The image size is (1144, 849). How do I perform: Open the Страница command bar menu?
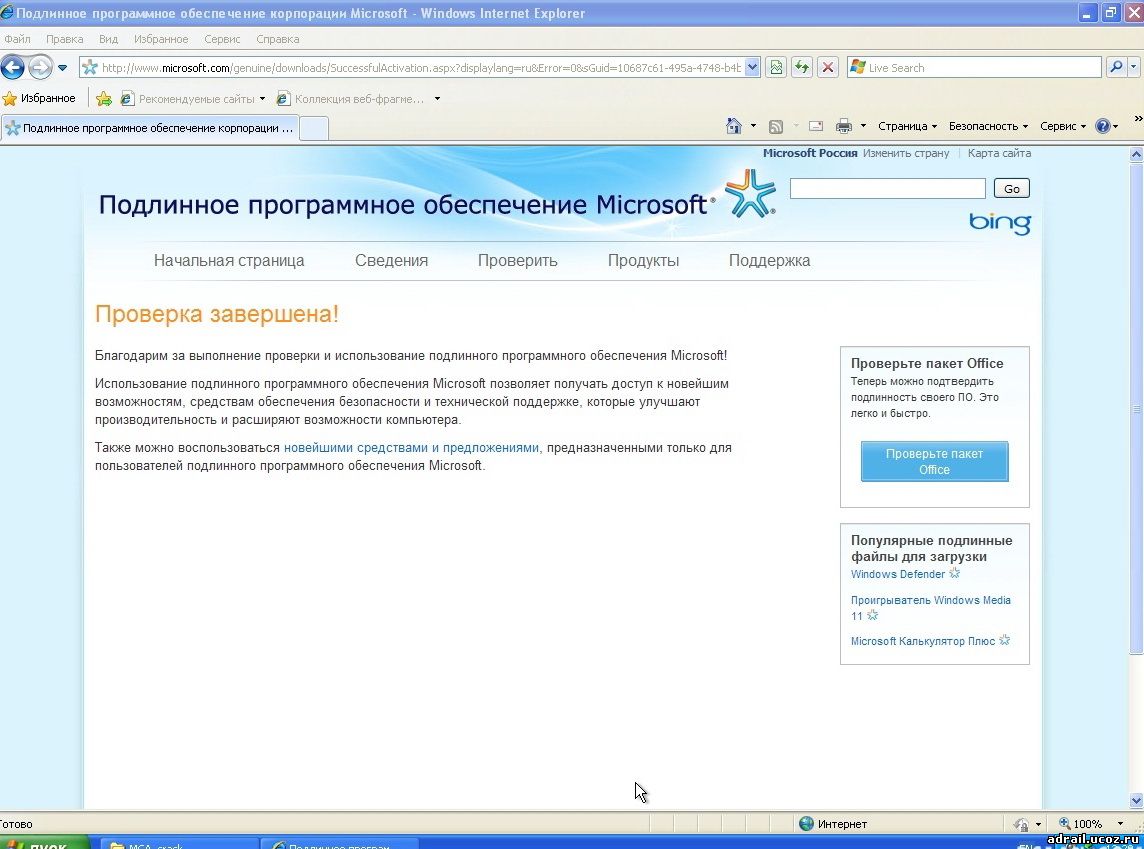(x=907, y=126)
